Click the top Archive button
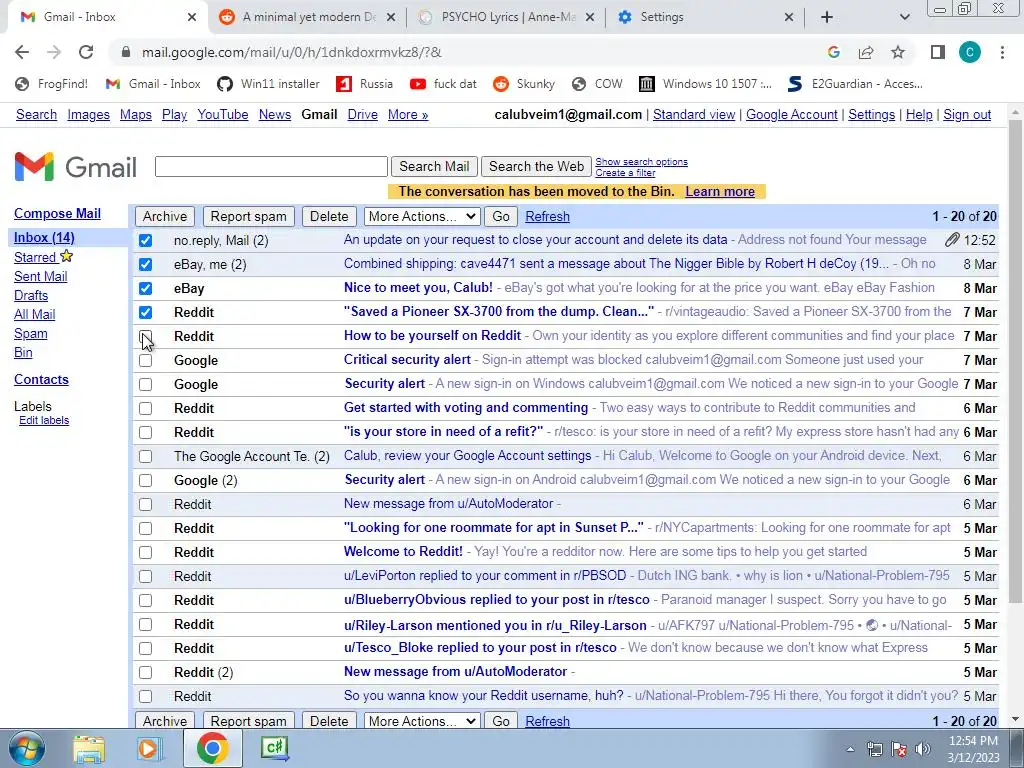This screenshot has width=1024, height=768. pos(165,216)
